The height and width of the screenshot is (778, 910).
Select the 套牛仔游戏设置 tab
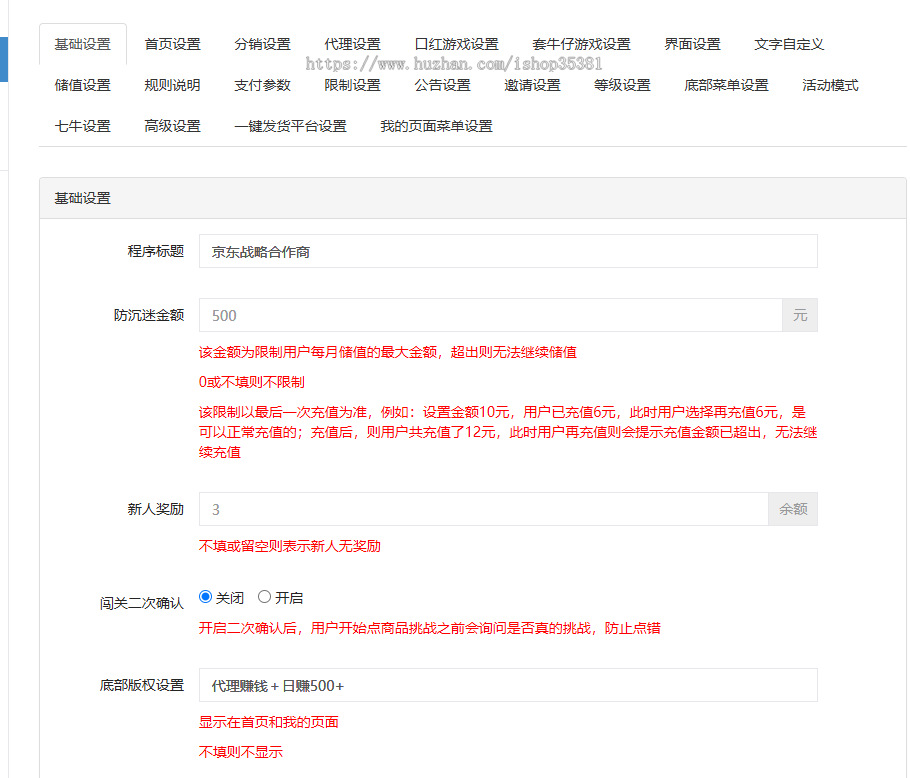coord(581,44)
